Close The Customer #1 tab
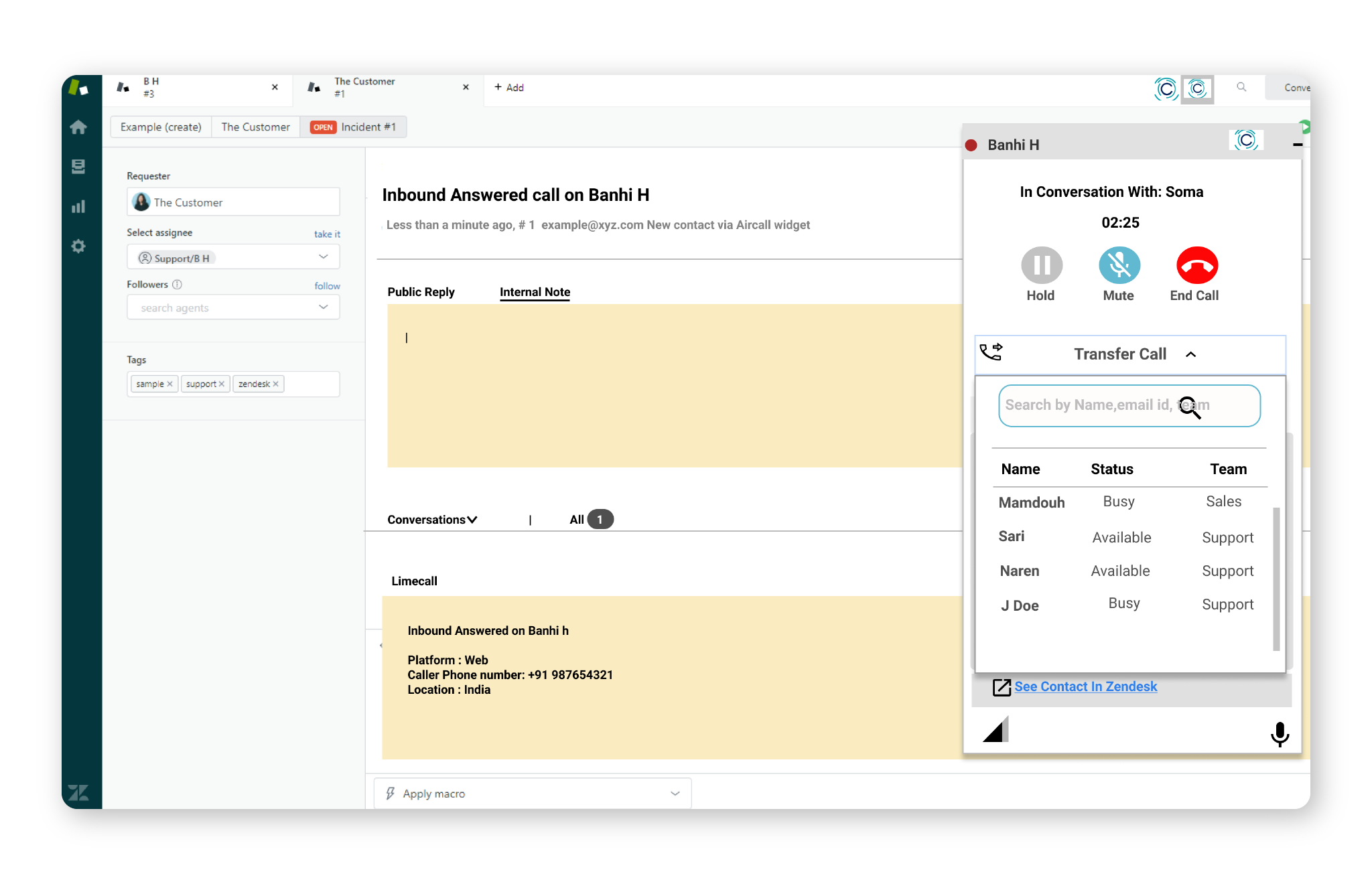 point(466,87)
